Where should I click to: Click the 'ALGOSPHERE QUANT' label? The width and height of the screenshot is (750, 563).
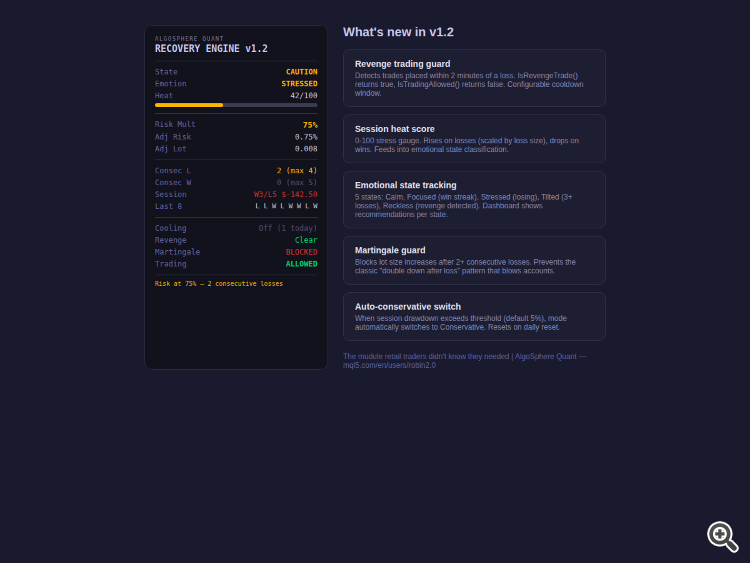point(189,38)
